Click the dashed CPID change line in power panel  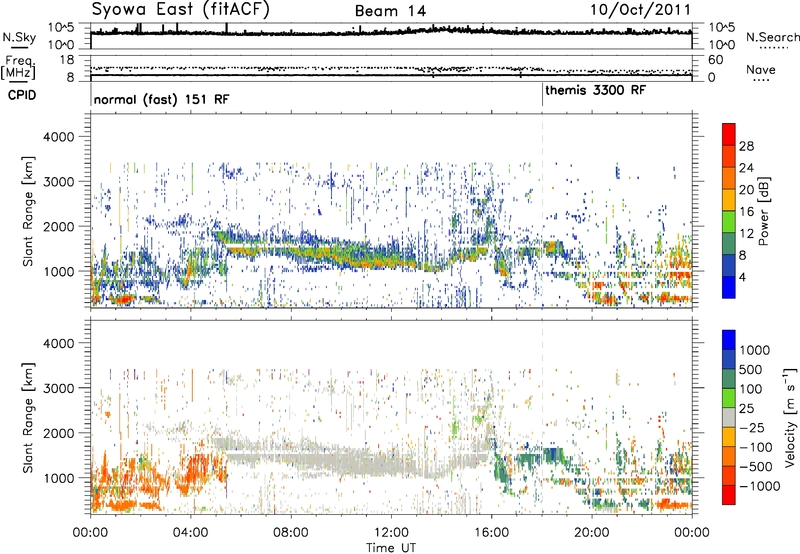[542, 211]
